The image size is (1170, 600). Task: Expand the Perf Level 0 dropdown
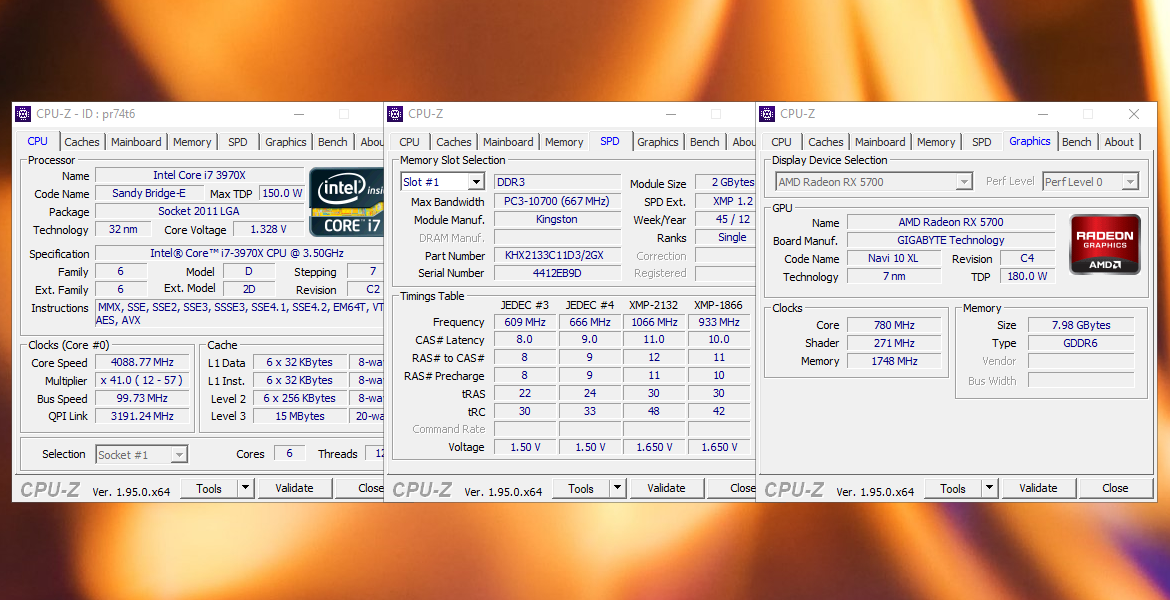pos(1130,182)
